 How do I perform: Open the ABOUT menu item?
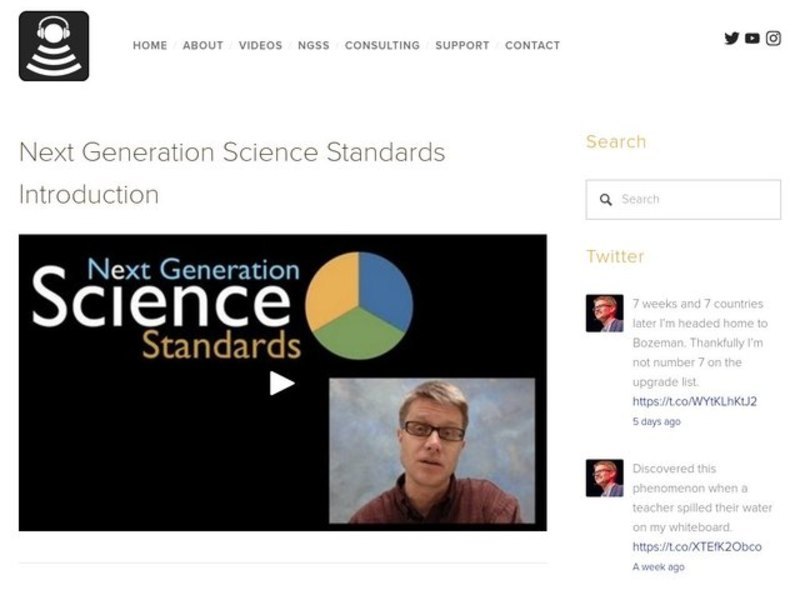point(203,45)
